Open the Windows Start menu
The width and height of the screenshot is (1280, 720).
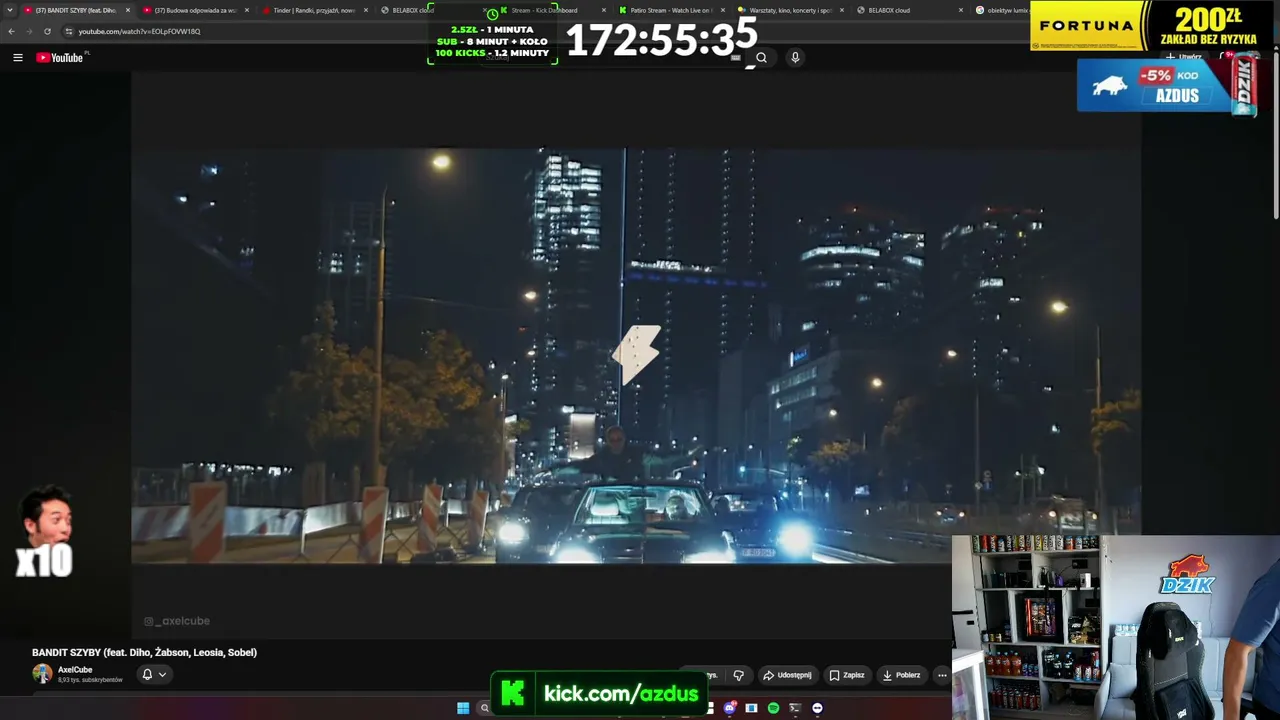pos(463,708)
